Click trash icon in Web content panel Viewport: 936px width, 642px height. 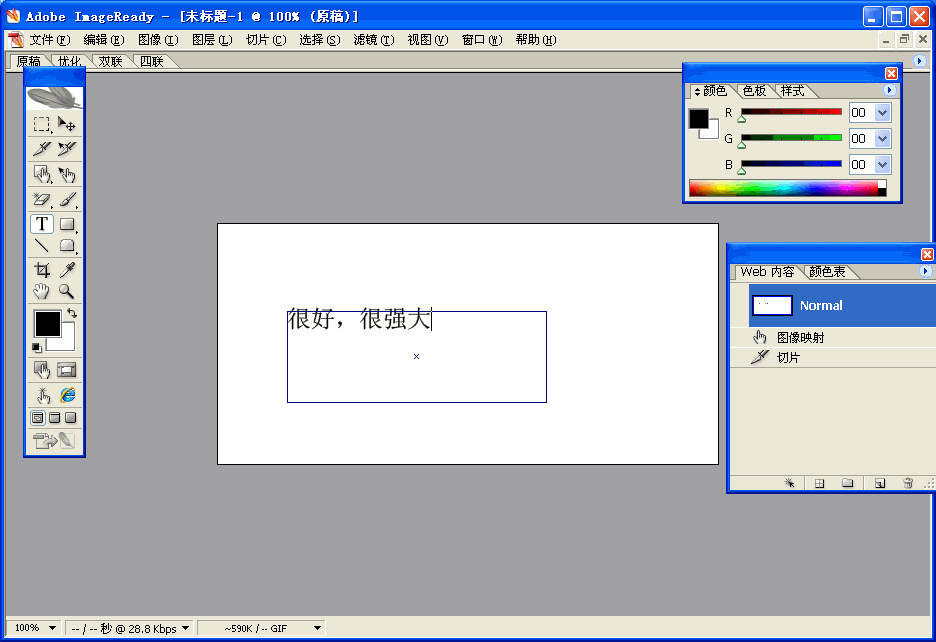tap(908, 483)
